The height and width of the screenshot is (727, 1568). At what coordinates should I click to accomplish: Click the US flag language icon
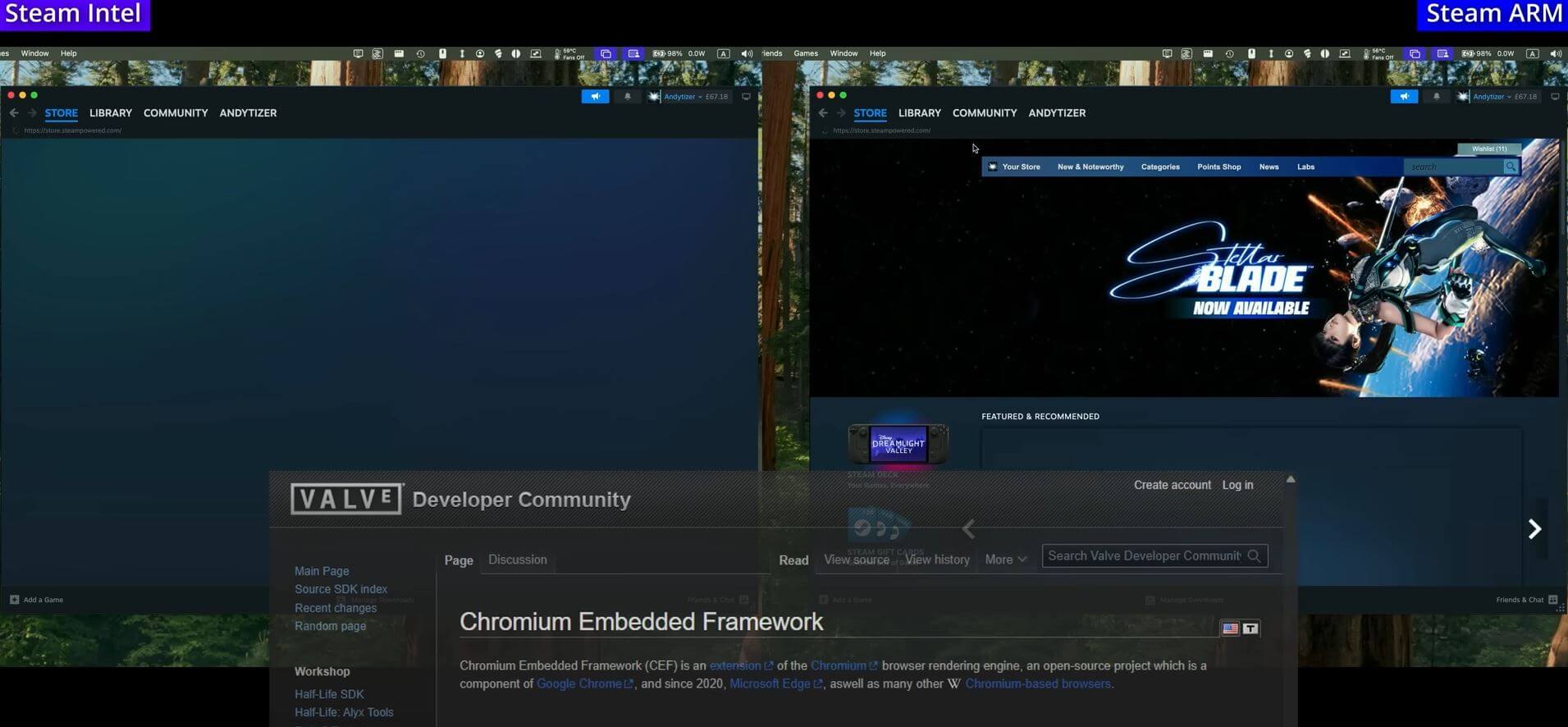1230,629
